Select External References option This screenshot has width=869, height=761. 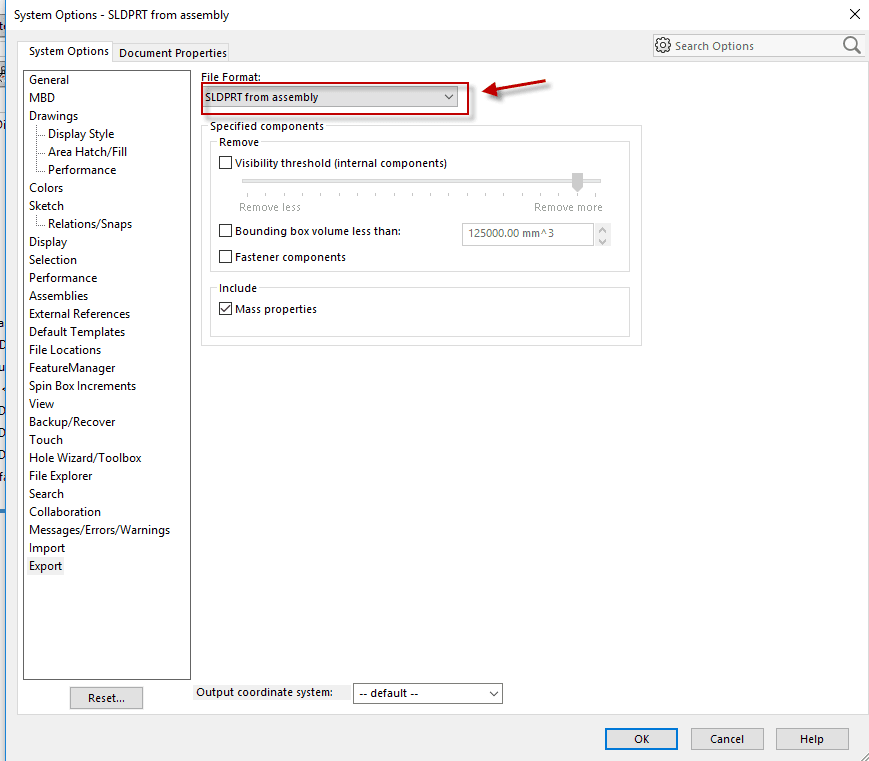pos(79,314)
